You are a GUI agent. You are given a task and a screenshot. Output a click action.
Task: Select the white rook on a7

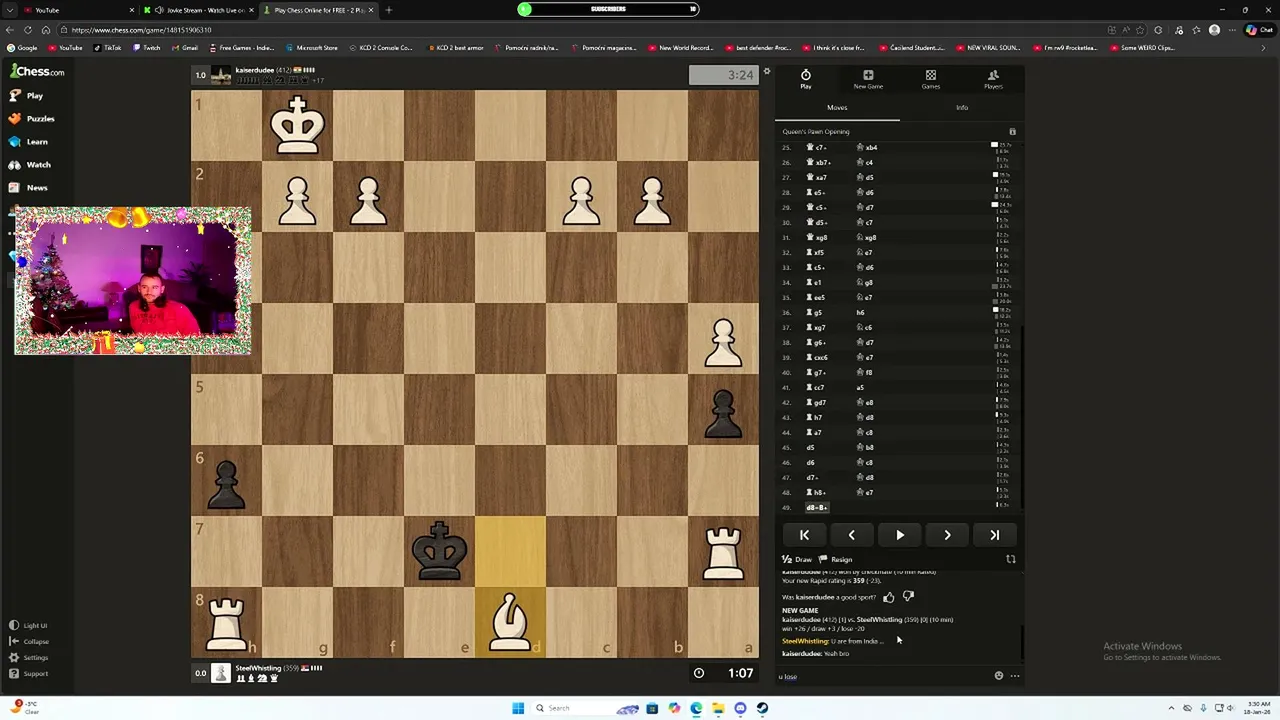(723, 551)
